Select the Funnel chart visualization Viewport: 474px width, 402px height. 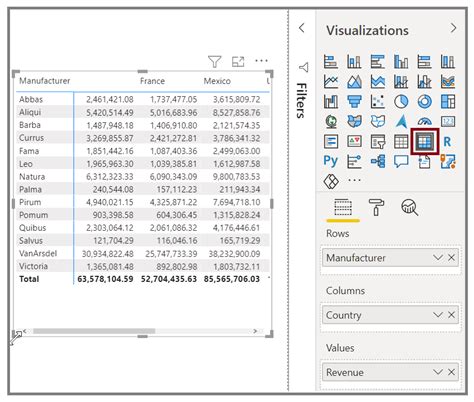point(354,102)
